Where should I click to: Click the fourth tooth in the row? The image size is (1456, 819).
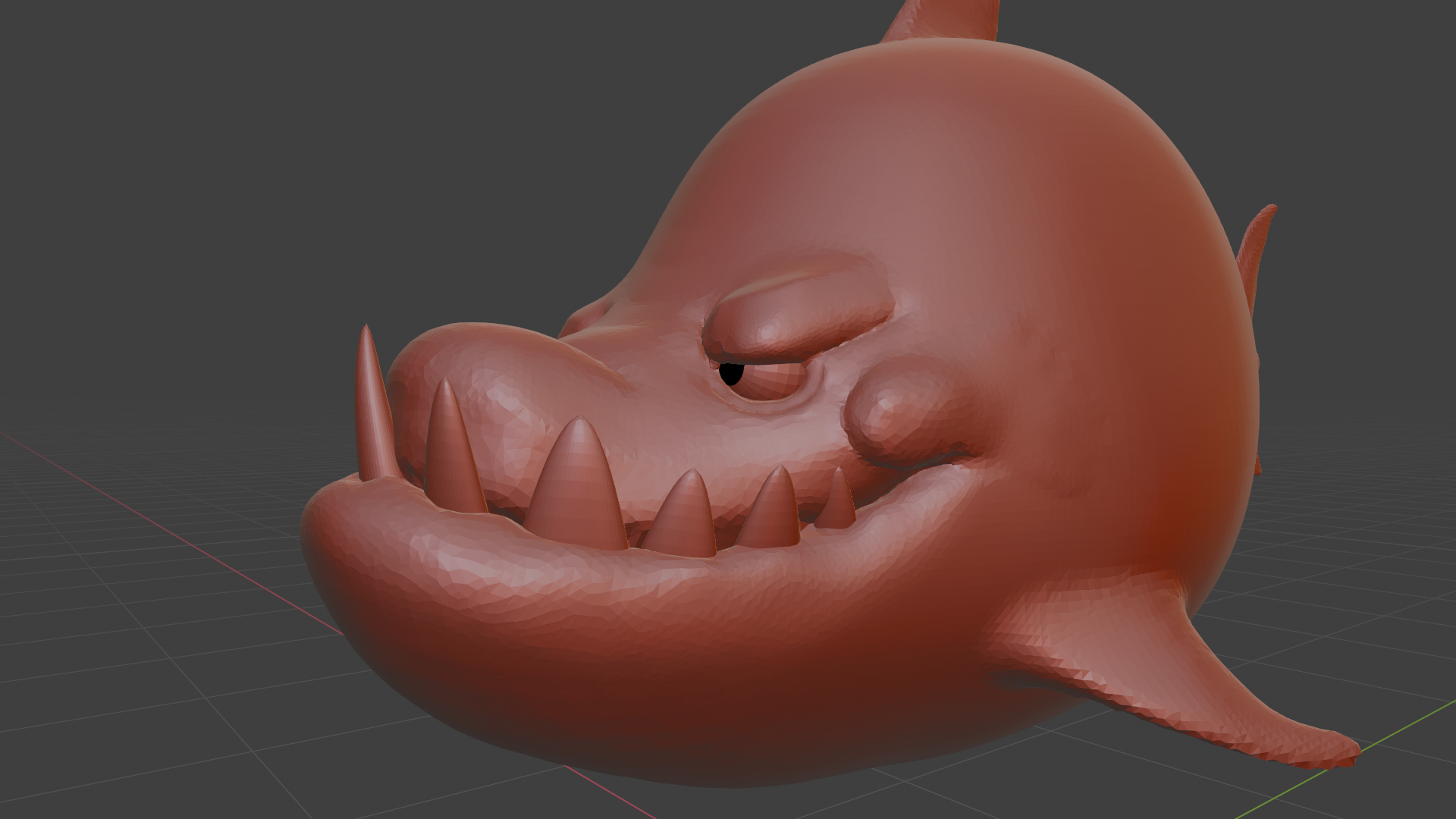686,519
